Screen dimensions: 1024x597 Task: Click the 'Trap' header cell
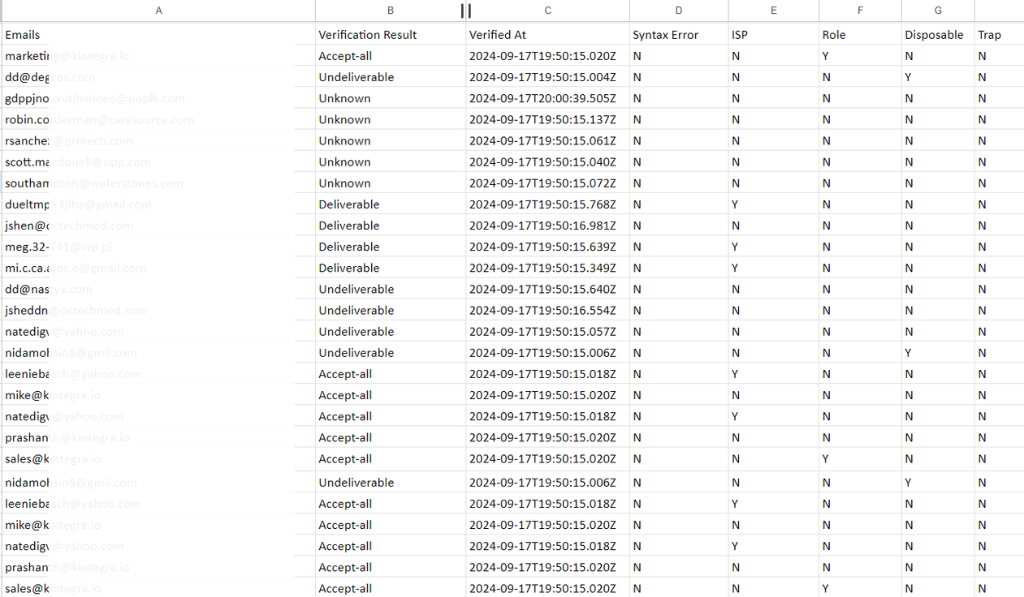(x=999, y=35)
